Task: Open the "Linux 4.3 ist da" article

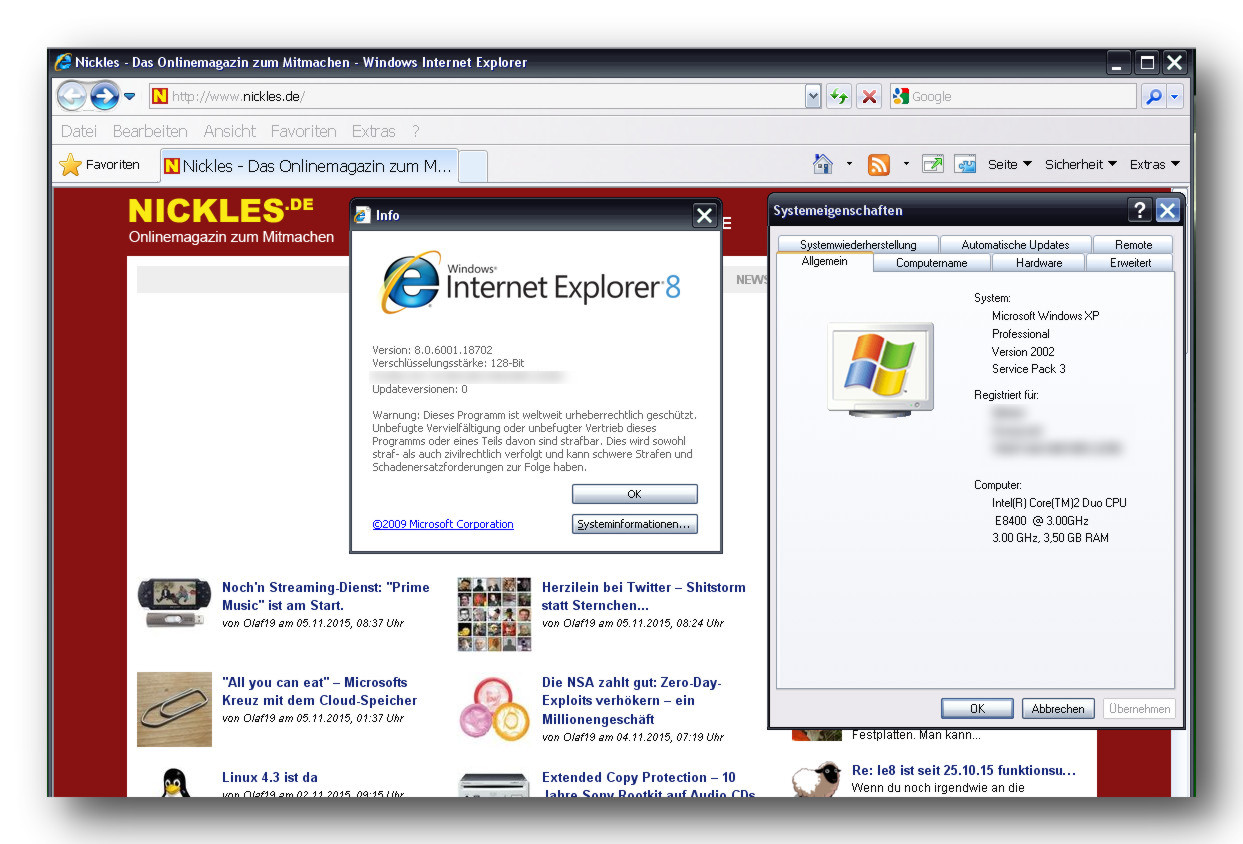Action: click(x=270, y=777)
